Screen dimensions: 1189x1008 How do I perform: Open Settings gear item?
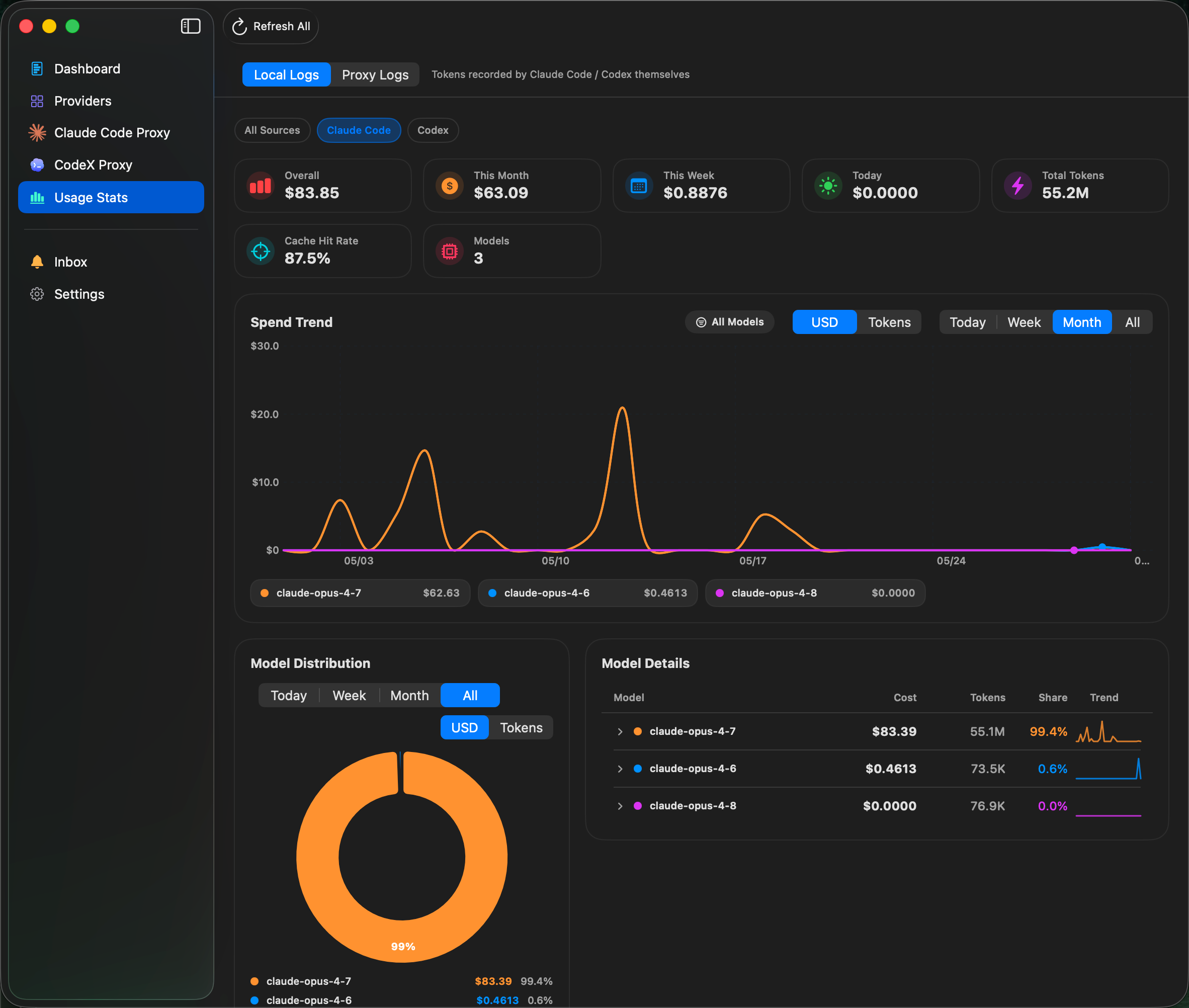[111, 294]
